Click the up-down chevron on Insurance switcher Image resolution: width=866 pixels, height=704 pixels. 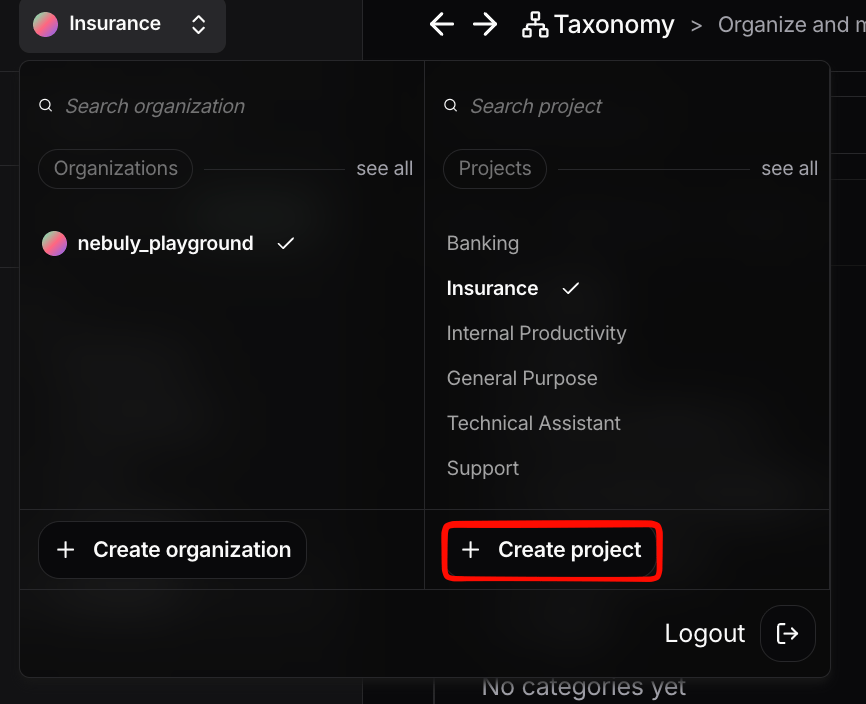click(198, 24)
